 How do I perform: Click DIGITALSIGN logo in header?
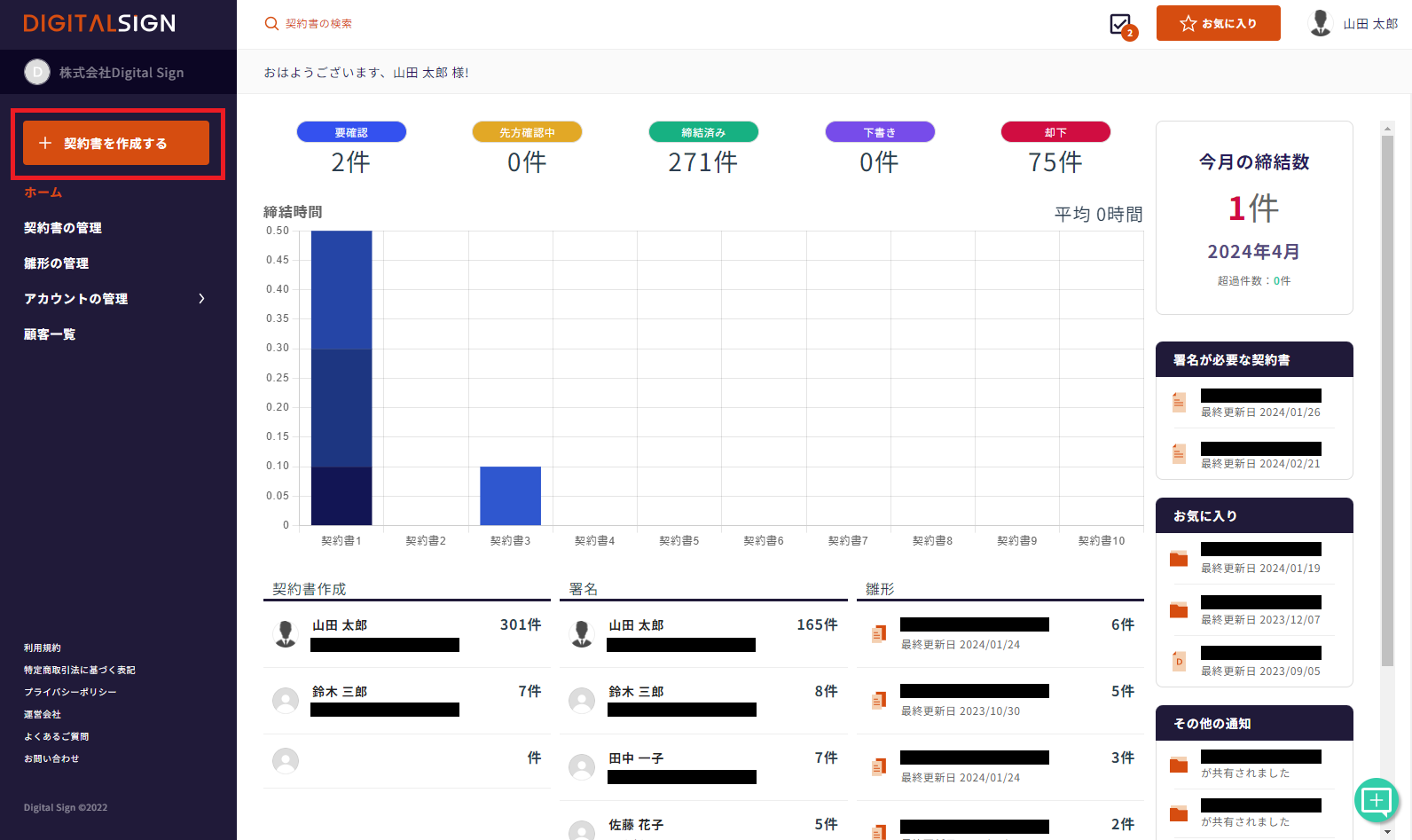point(99,24)
